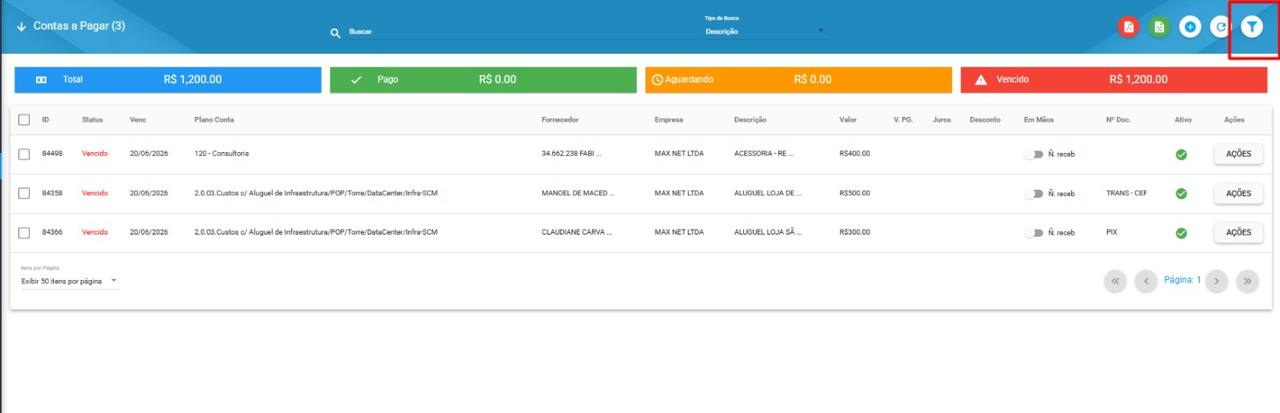The image size is (1280, 413).
Task: Sort by Descrição column header
Action: (750, 119)
